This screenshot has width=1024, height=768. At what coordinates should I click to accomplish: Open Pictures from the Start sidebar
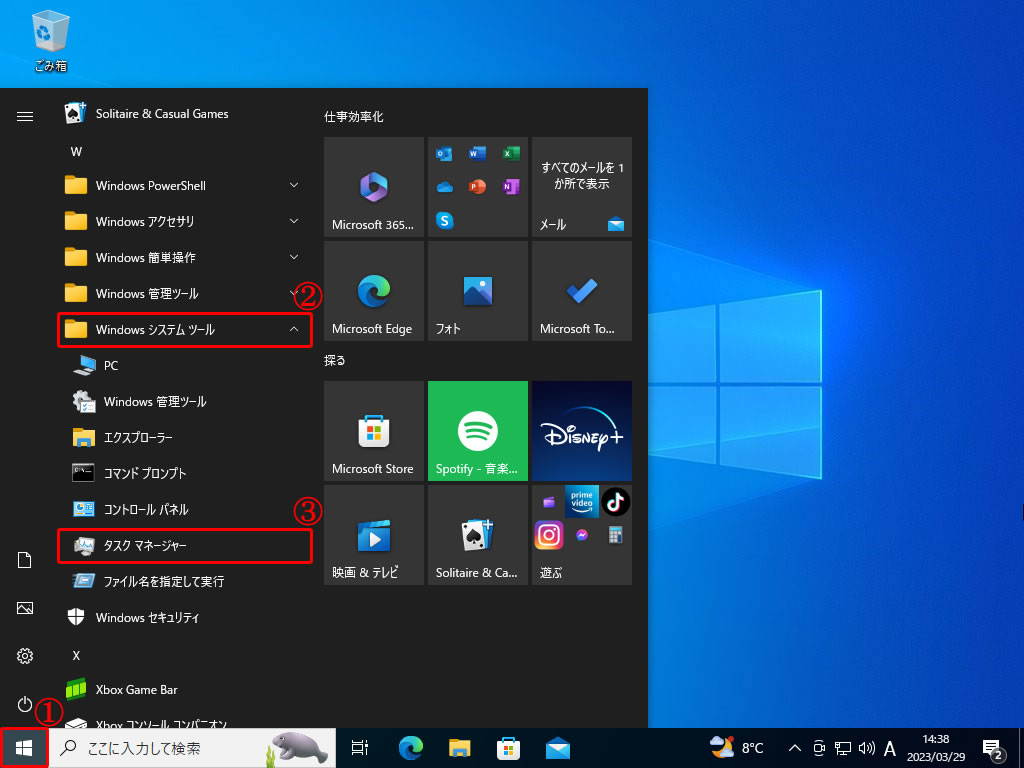[25, 608]
